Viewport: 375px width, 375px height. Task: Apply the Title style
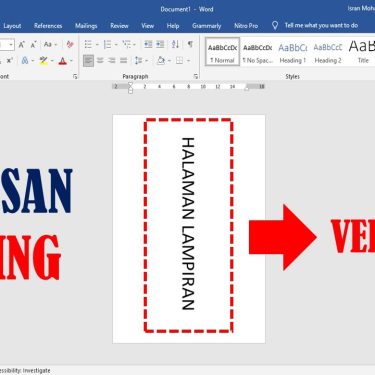pyautogui.click(x=362, y=52)
